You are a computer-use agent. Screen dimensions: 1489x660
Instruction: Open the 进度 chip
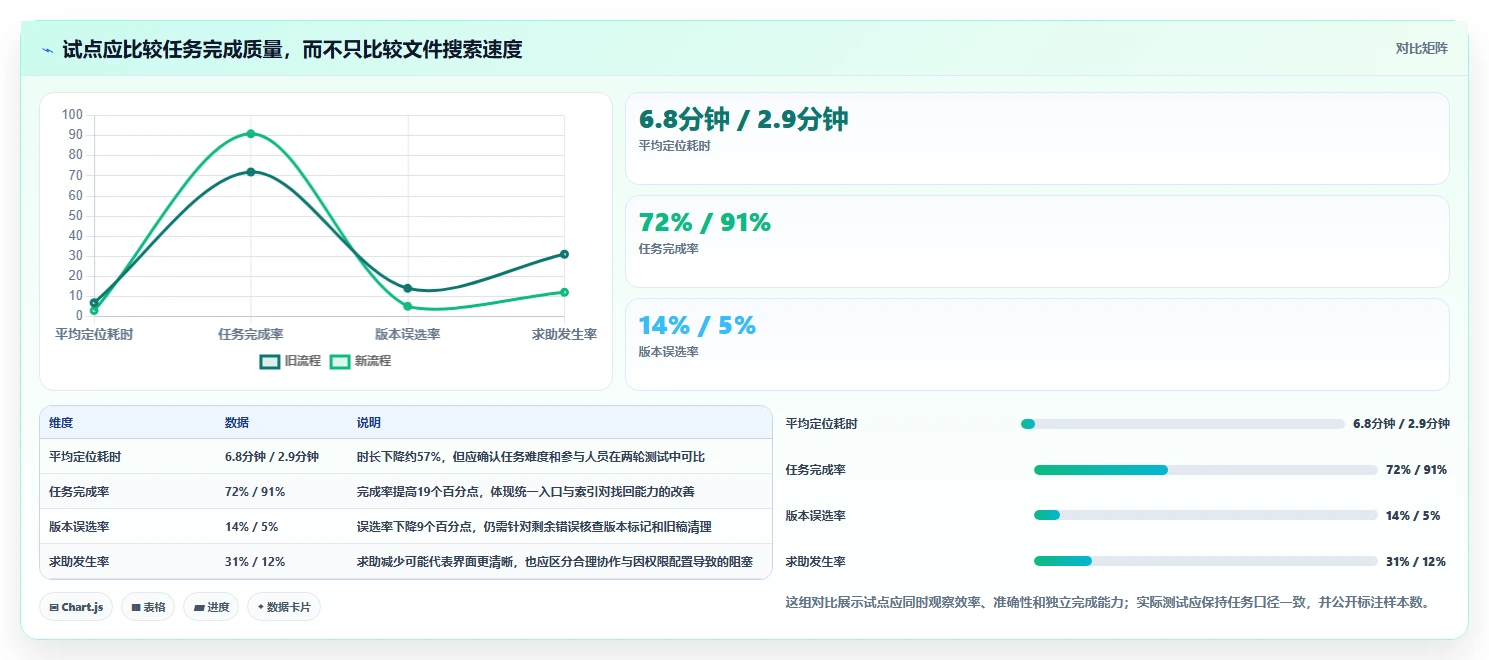click(211, 607)
